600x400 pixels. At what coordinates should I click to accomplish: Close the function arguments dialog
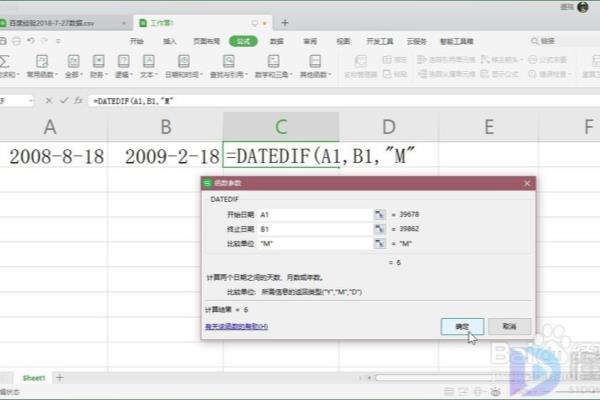[x=527, y=183]
